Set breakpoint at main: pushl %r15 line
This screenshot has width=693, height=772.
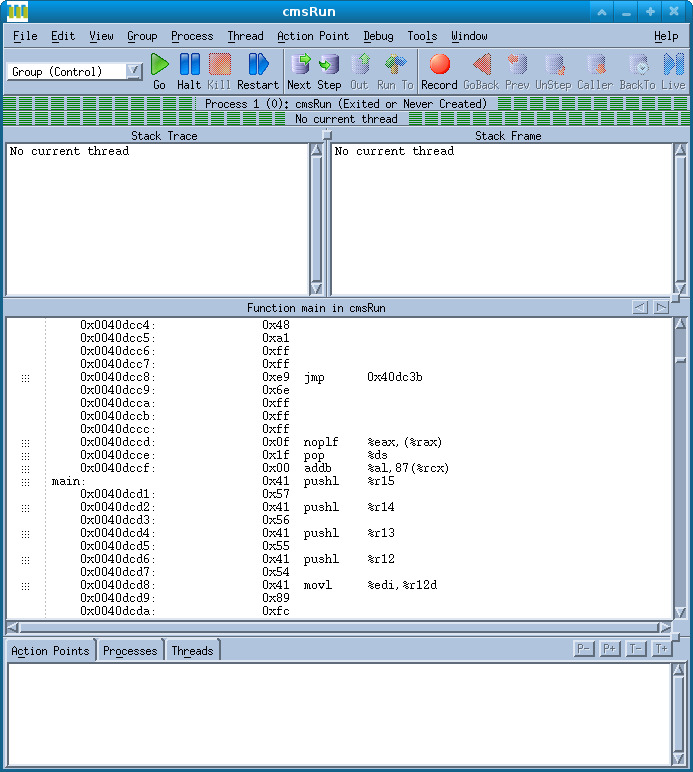26,482
